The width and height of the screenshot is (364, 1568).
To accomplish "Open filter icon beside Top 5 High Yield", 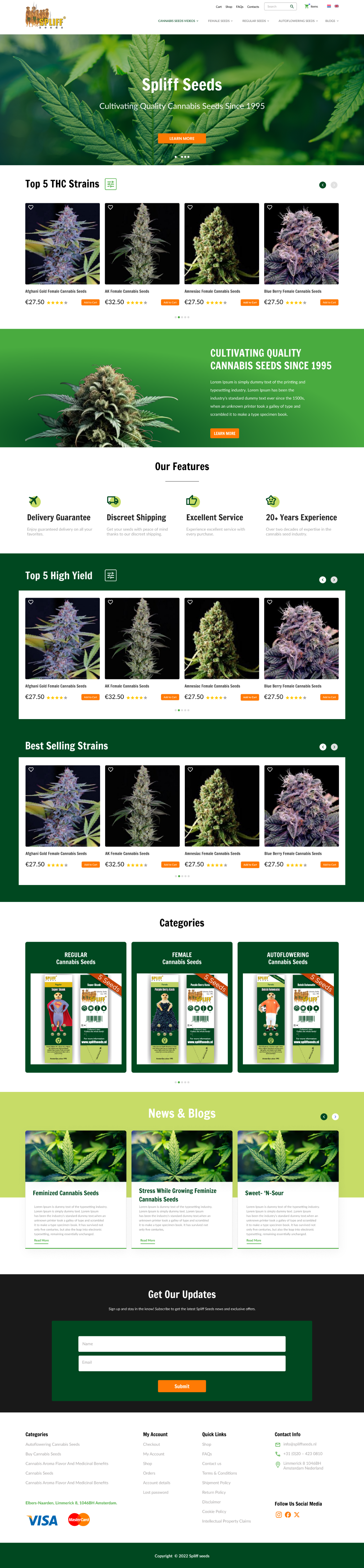I will (111, 575).
